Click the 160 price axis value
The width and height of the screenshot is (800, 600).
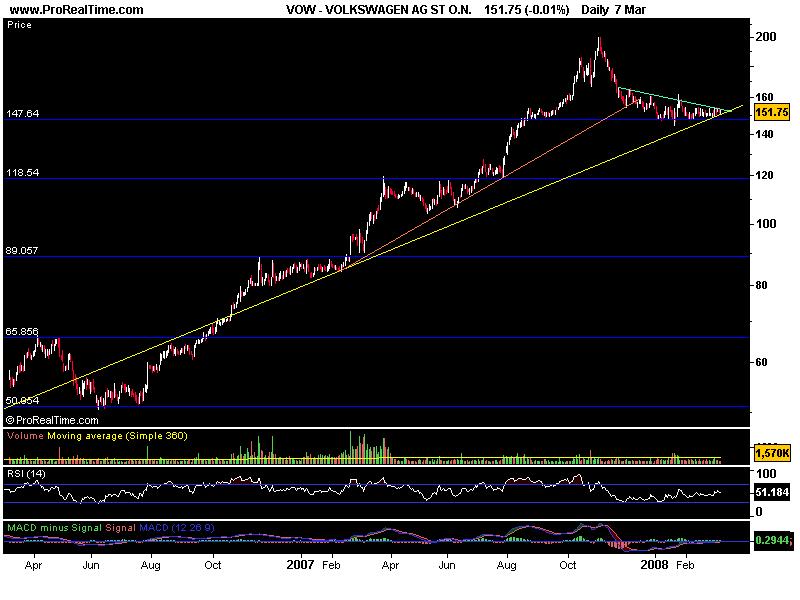(x=764, y=97)
